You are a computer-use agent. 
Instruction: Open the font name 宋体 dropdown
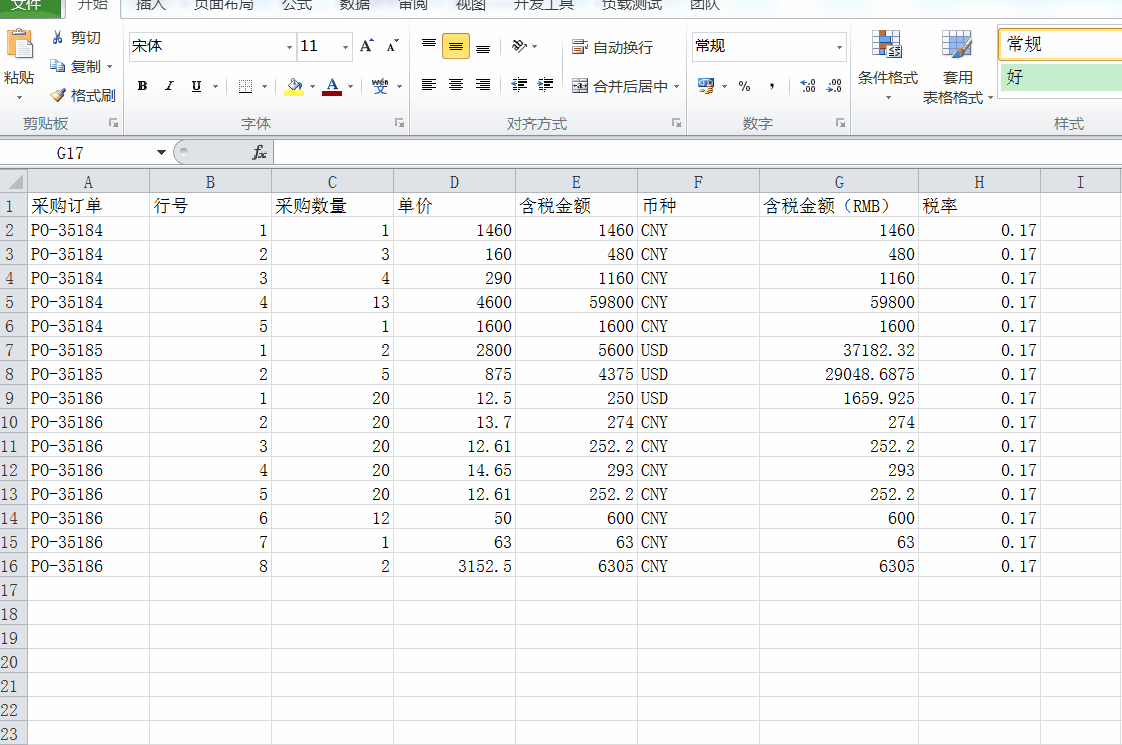(x=289, y=47)
